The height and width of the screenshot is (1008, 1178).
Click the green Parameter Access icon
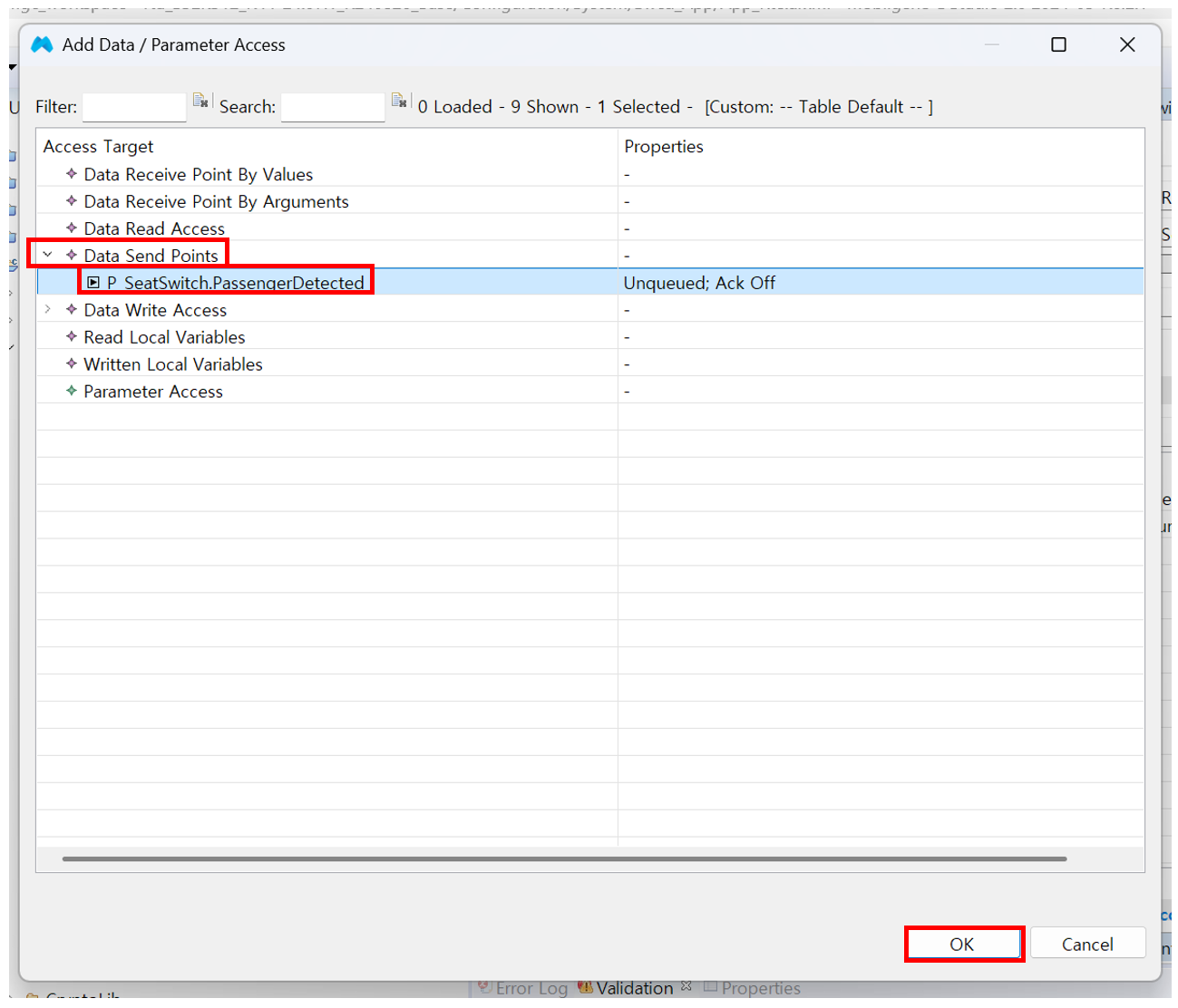72,391
